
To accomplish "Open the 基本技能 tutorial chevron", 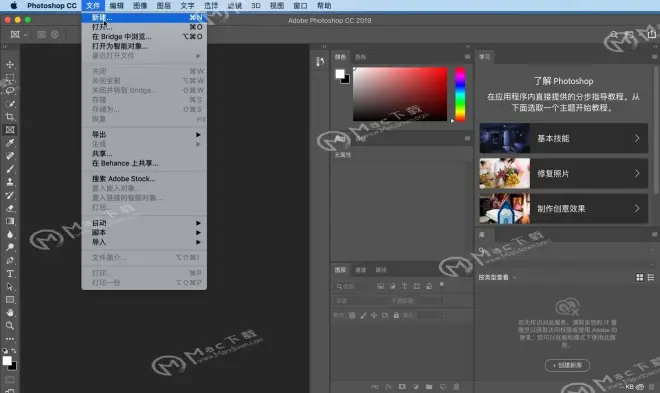I will (637, 138).
